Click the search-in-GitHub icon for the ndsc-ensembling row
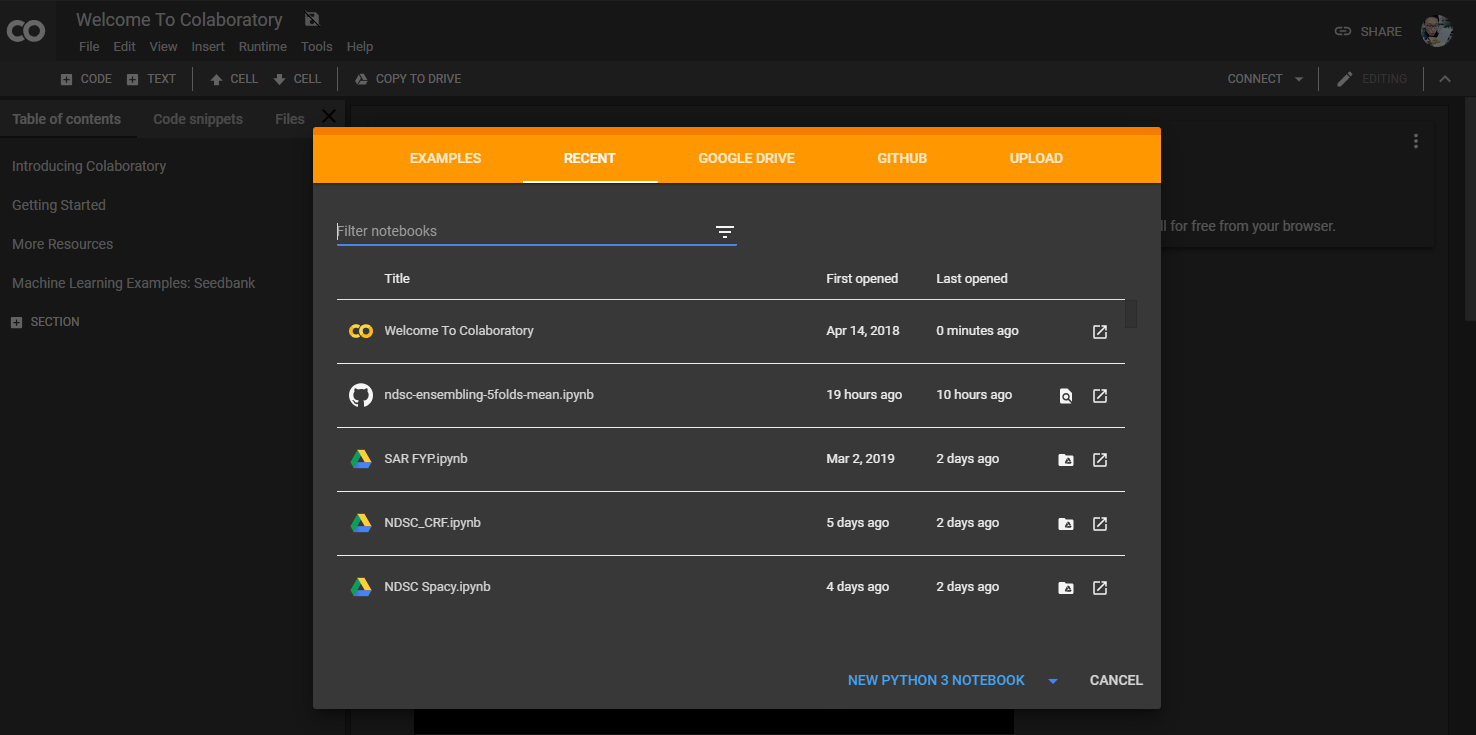The image size is (1476, 735). point(1066,396)
